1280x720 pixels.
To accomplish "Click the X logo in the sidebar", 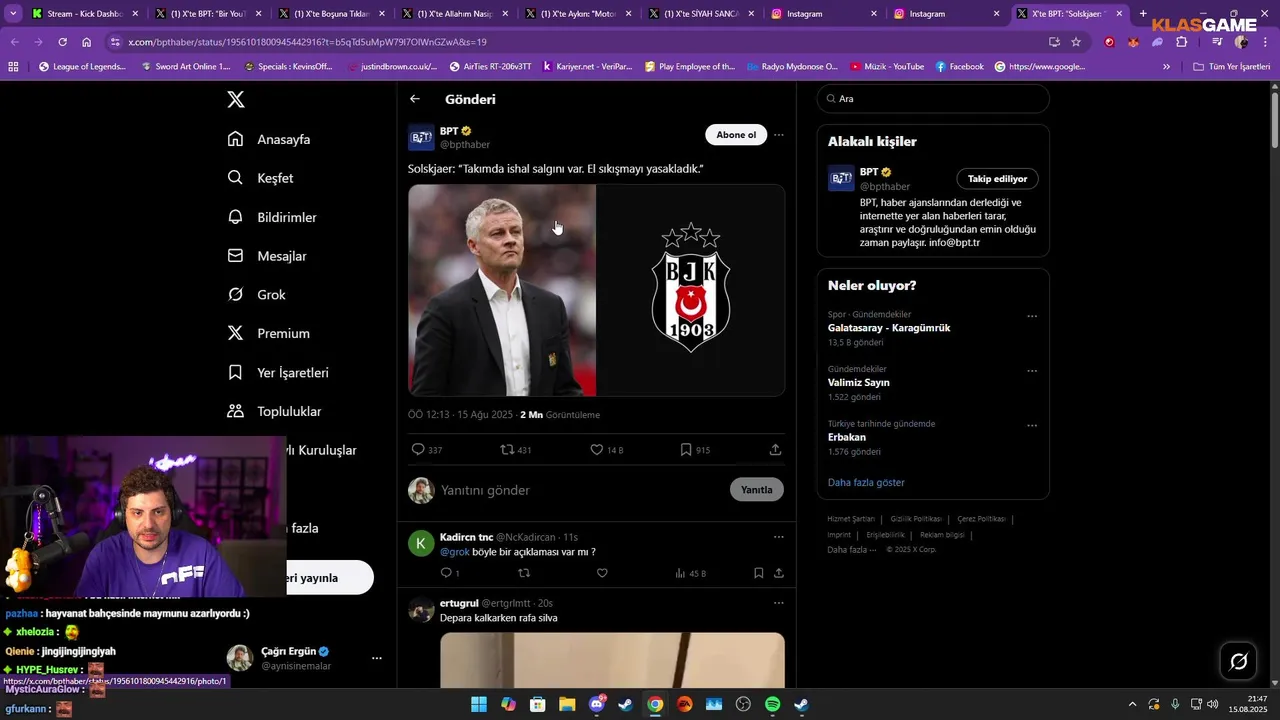I will point(235,99).
